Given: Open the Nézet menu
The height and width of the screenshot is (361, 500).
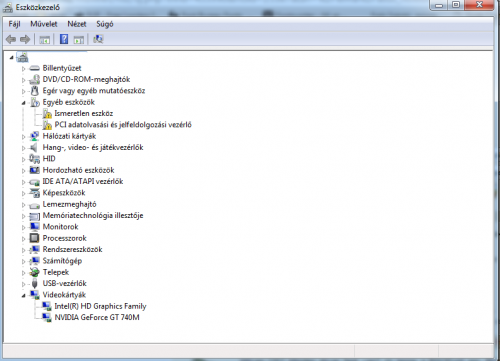Looking at the screenshot, I should tap(77, 24).
